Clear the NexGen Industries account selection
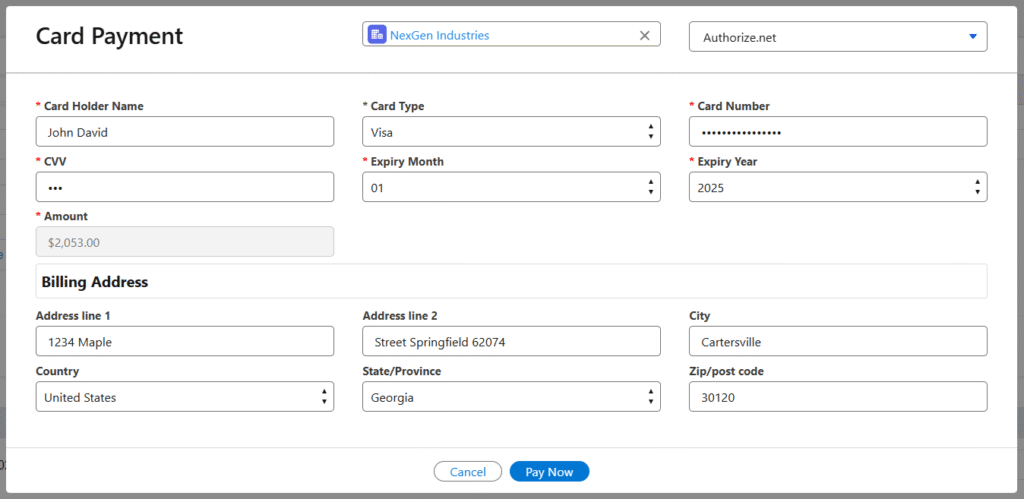 click(x=644, y=35)
